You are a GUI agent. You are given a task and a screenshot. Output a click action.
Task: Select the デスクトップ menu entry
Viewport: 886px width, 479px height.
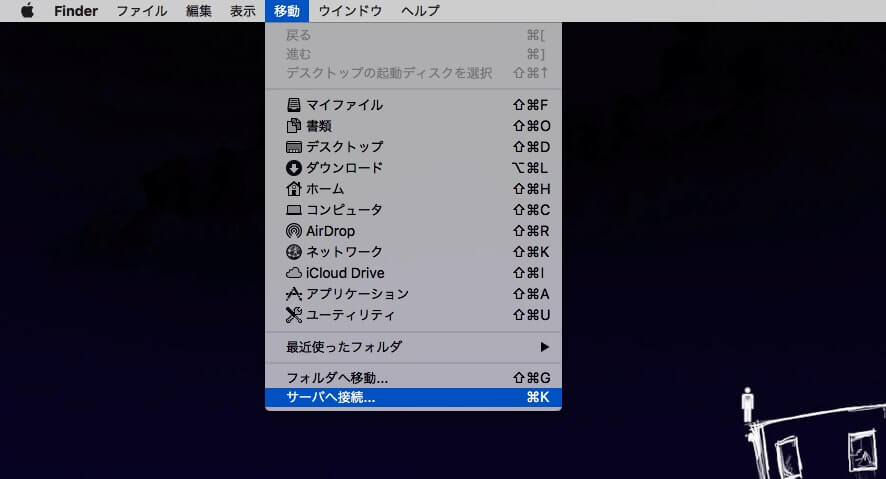[x=413, y=147]
